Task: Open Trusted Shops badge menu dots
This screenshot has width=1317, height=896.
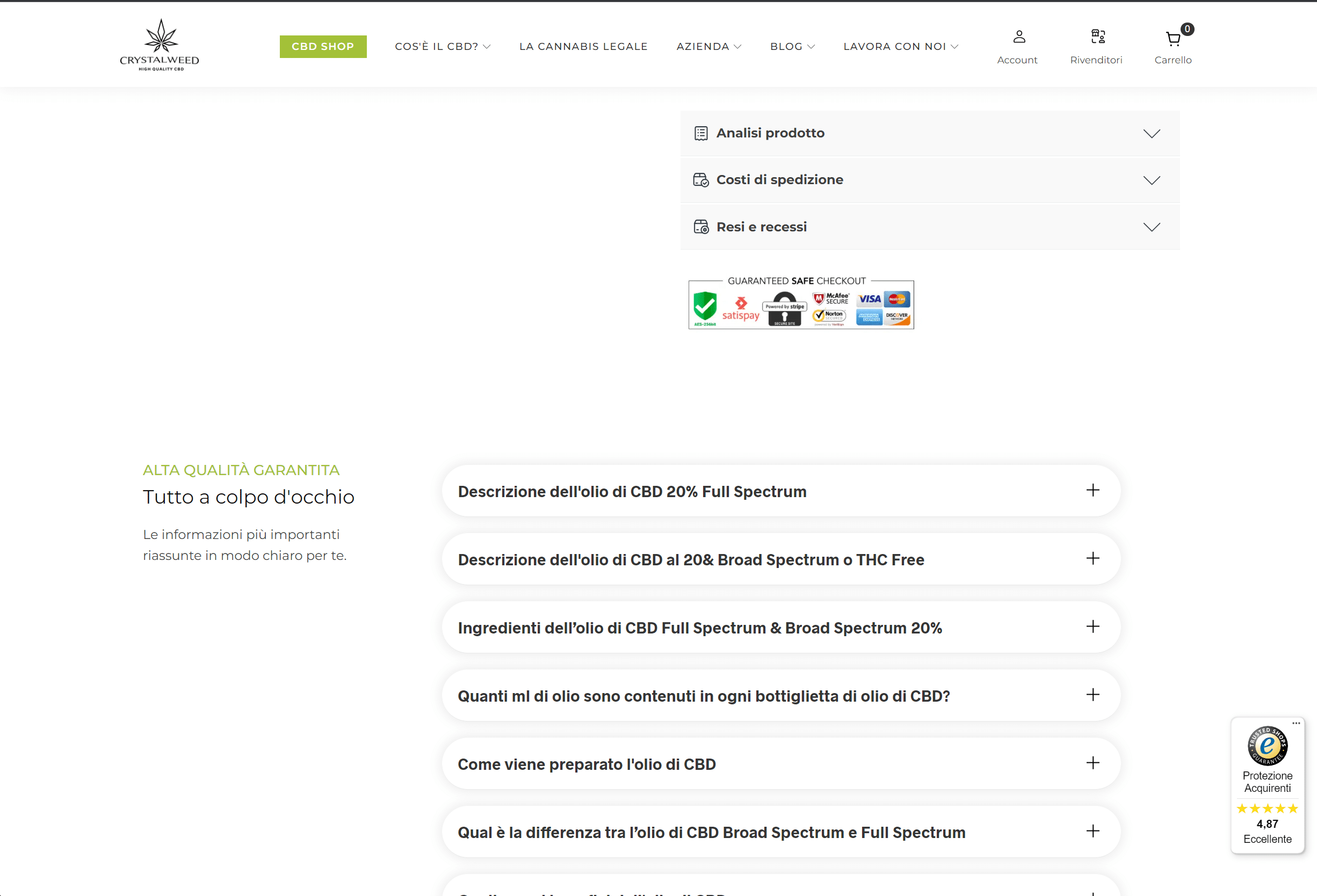Action: pos(1296,723)
